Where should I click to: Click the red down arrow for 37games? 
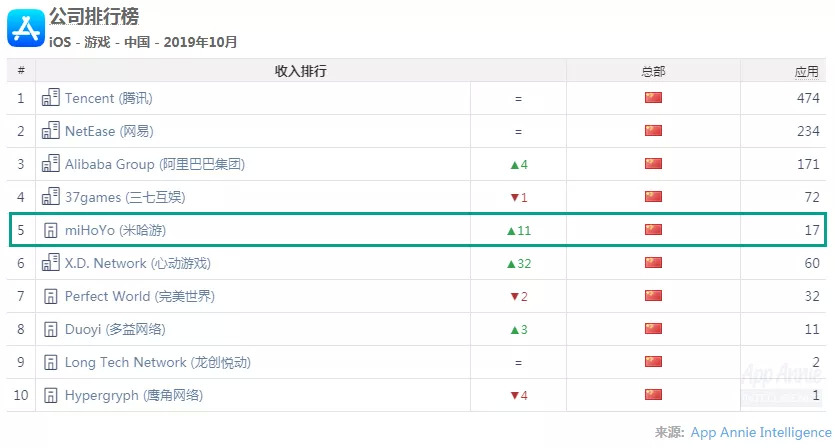[x=514, y=197]
